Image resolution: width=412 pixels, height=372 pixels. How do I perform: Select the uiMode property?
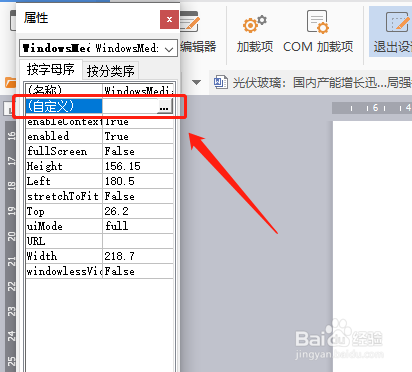pos(64,226)
